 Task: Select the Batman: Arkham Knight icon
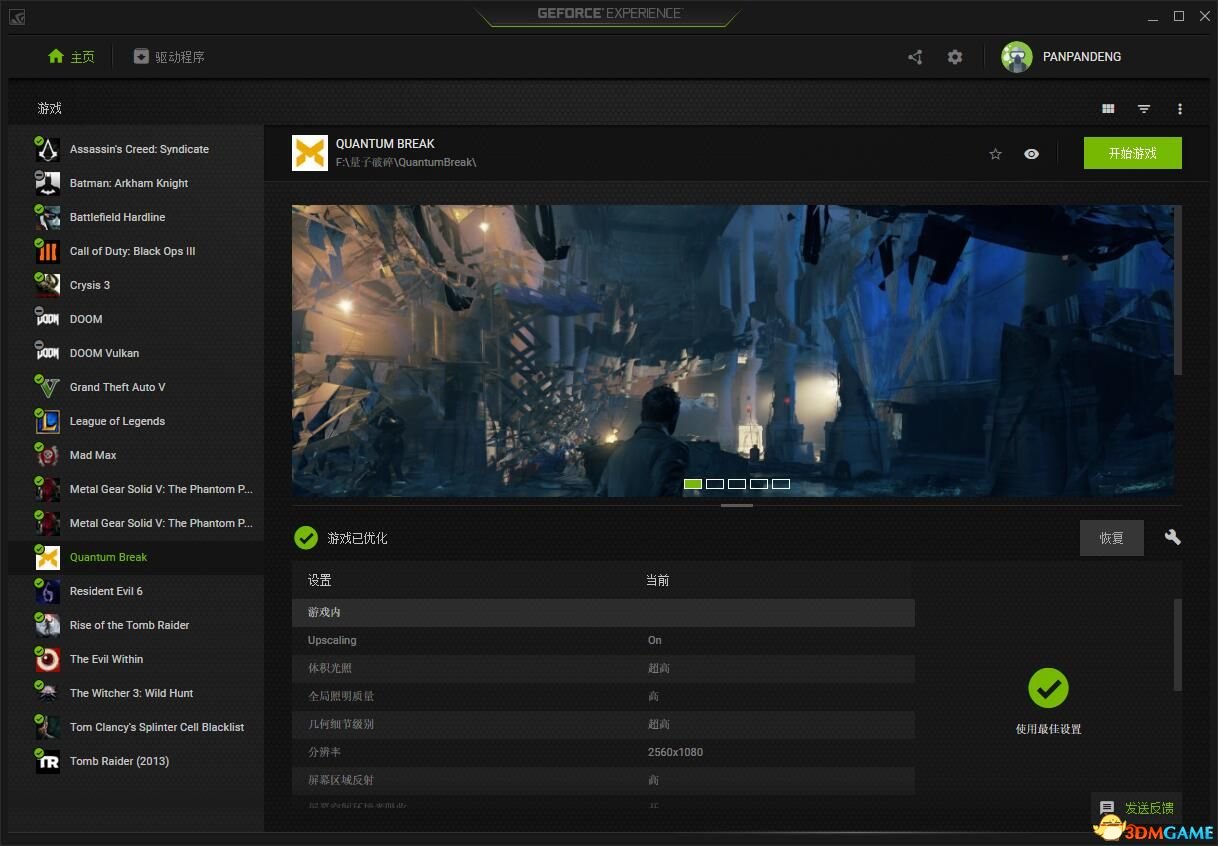pyautogui.click(x=47, y=183)
